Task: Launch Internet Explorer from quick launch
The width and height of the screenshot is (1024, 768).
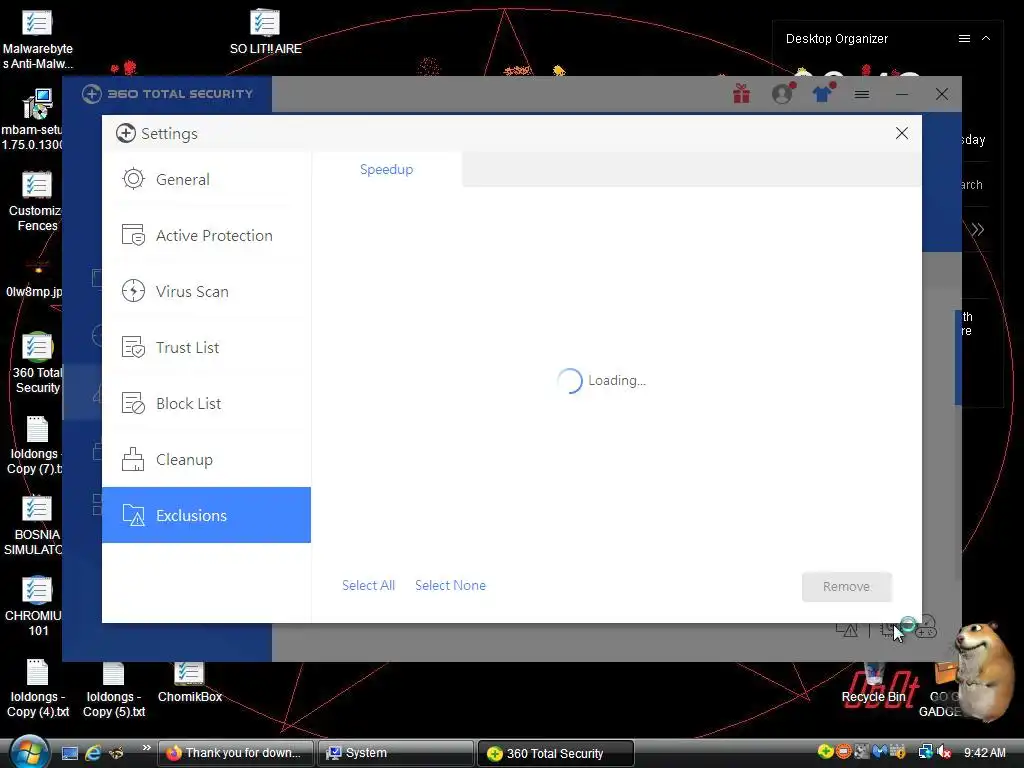Action: pos(93,753)
